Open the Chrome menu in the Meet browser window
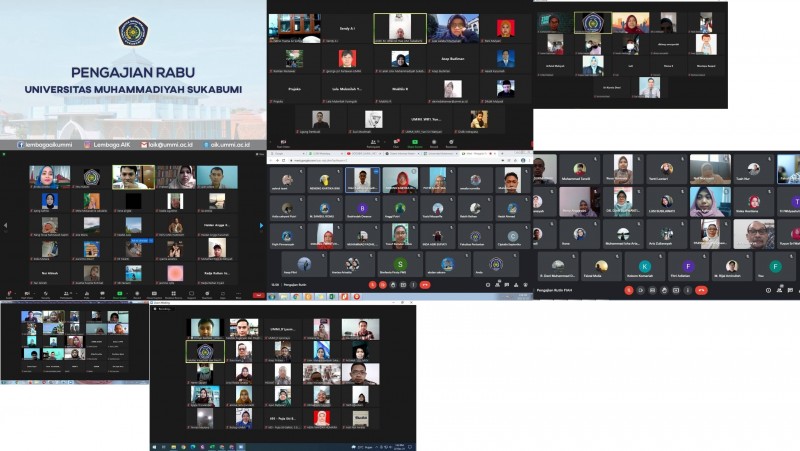 528,159
